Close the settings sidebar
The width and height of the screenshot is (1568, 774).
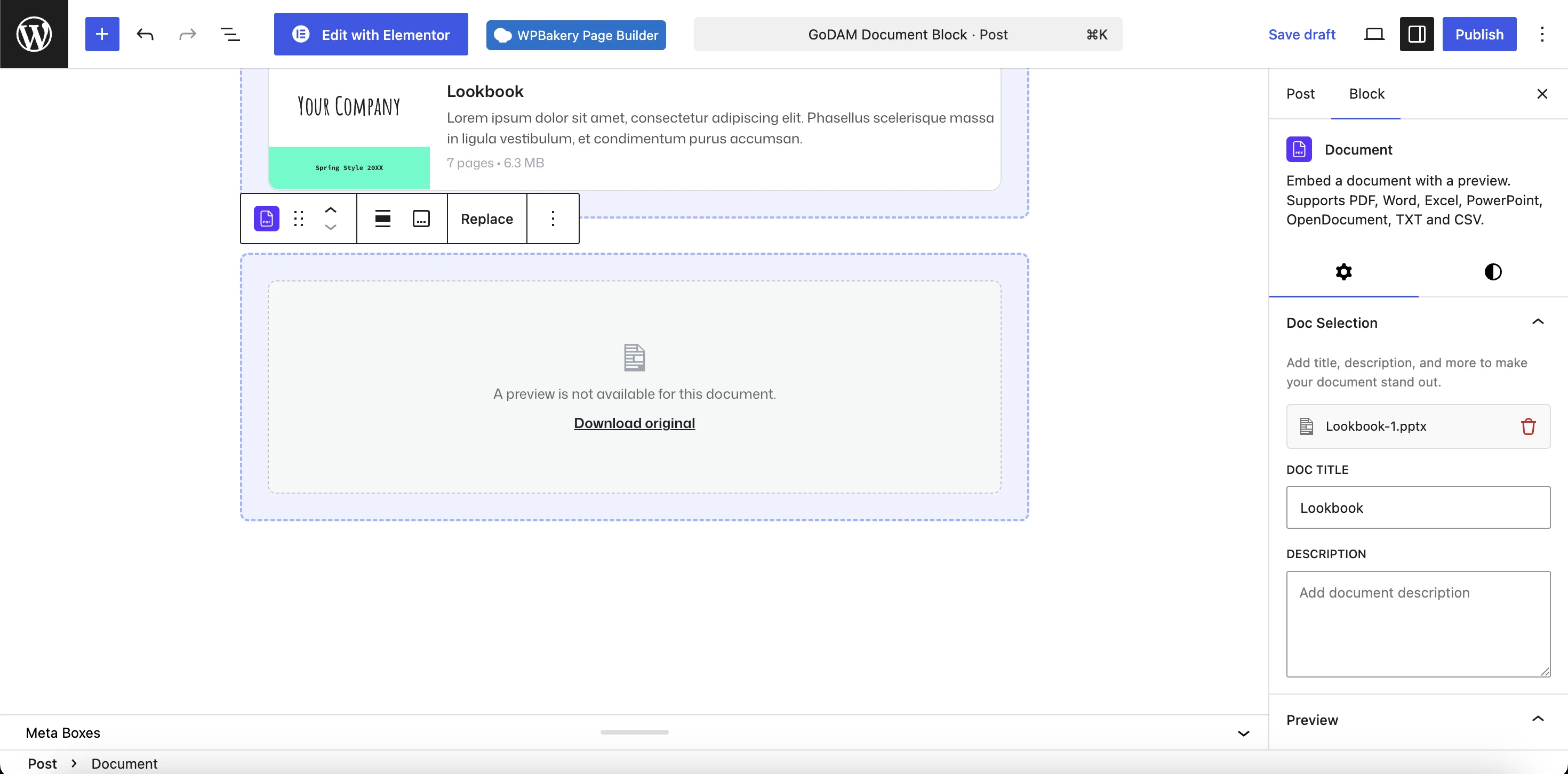1542,94
